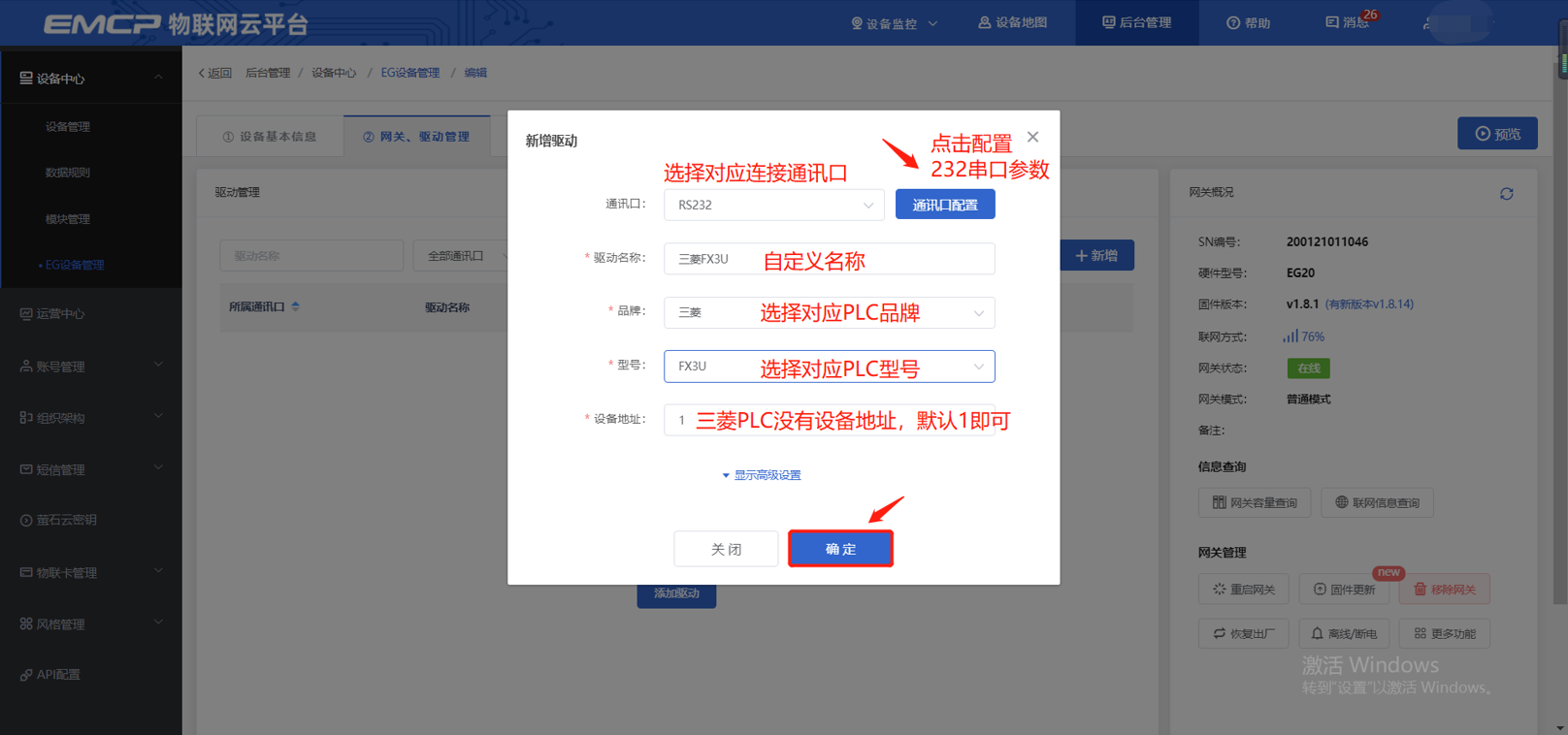
Task: Click the 短信管理 envelope icon in sidebar
Action: click(26, 469)
